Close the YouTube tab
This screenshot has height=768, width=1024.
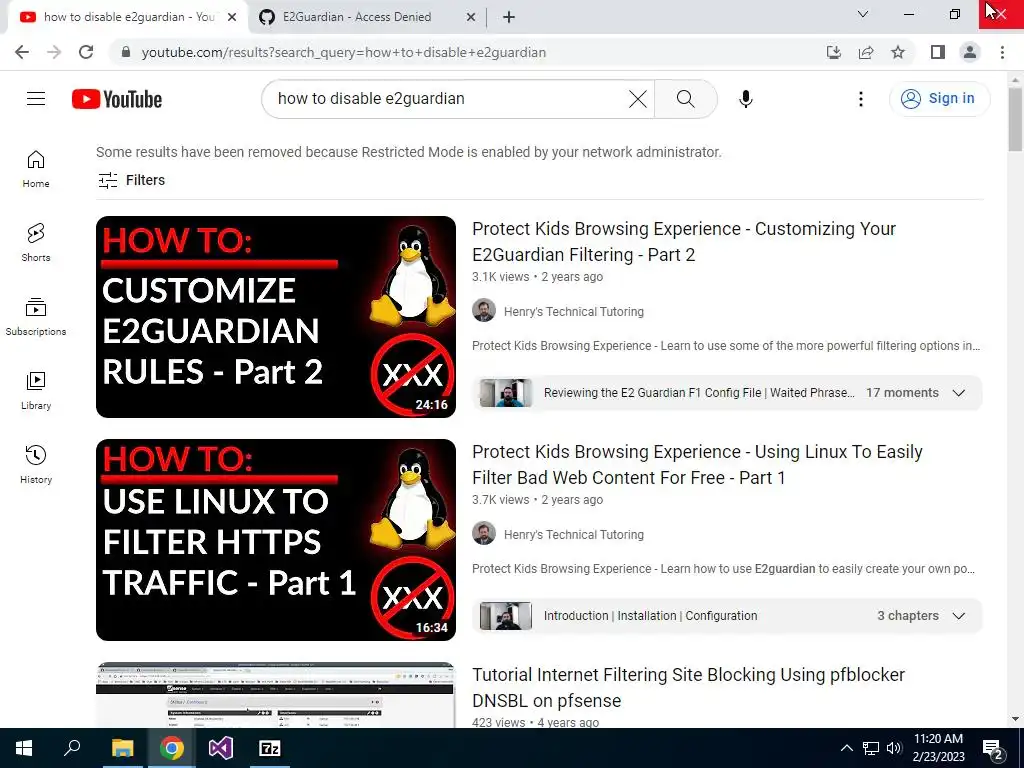(232, 17)
